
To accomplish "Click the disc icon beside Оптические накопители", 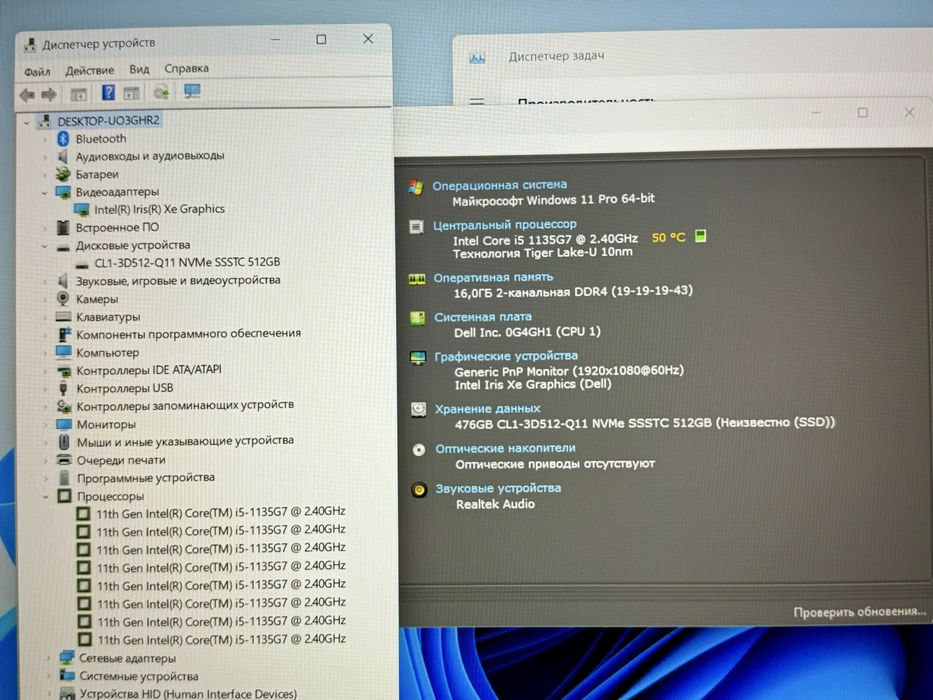I will (x=419, y=449).
